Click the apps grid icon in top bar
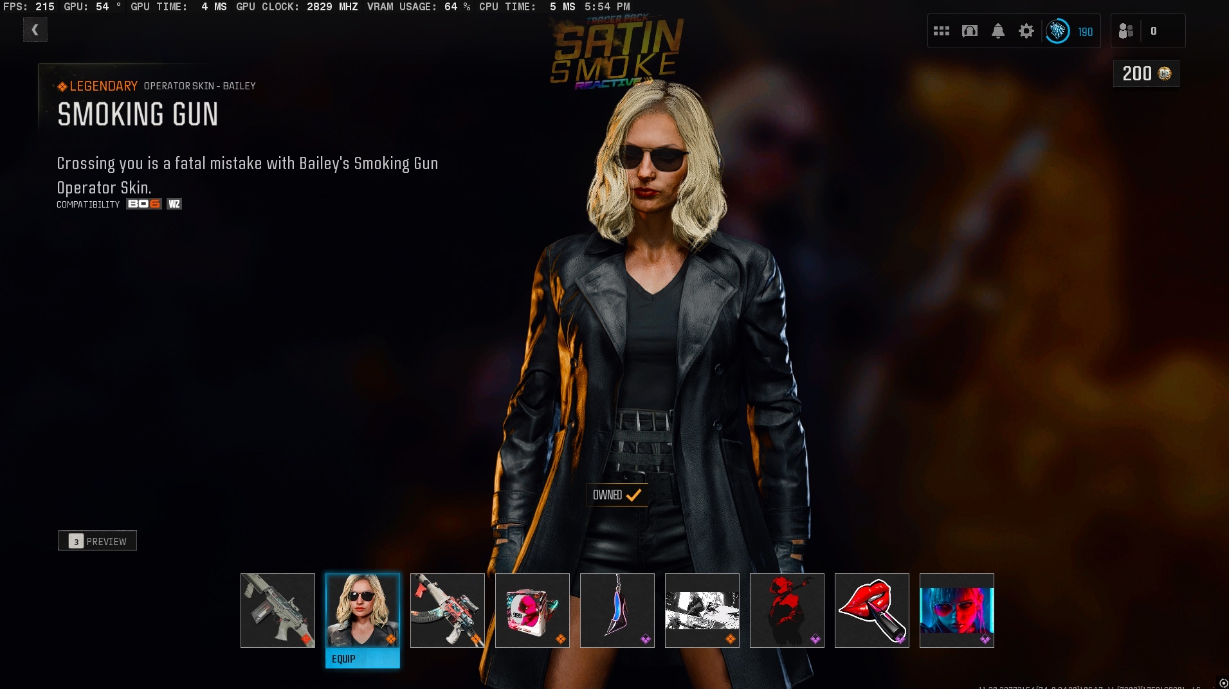Viewport: 1229px width, 689px height. (x=941, y=30)
